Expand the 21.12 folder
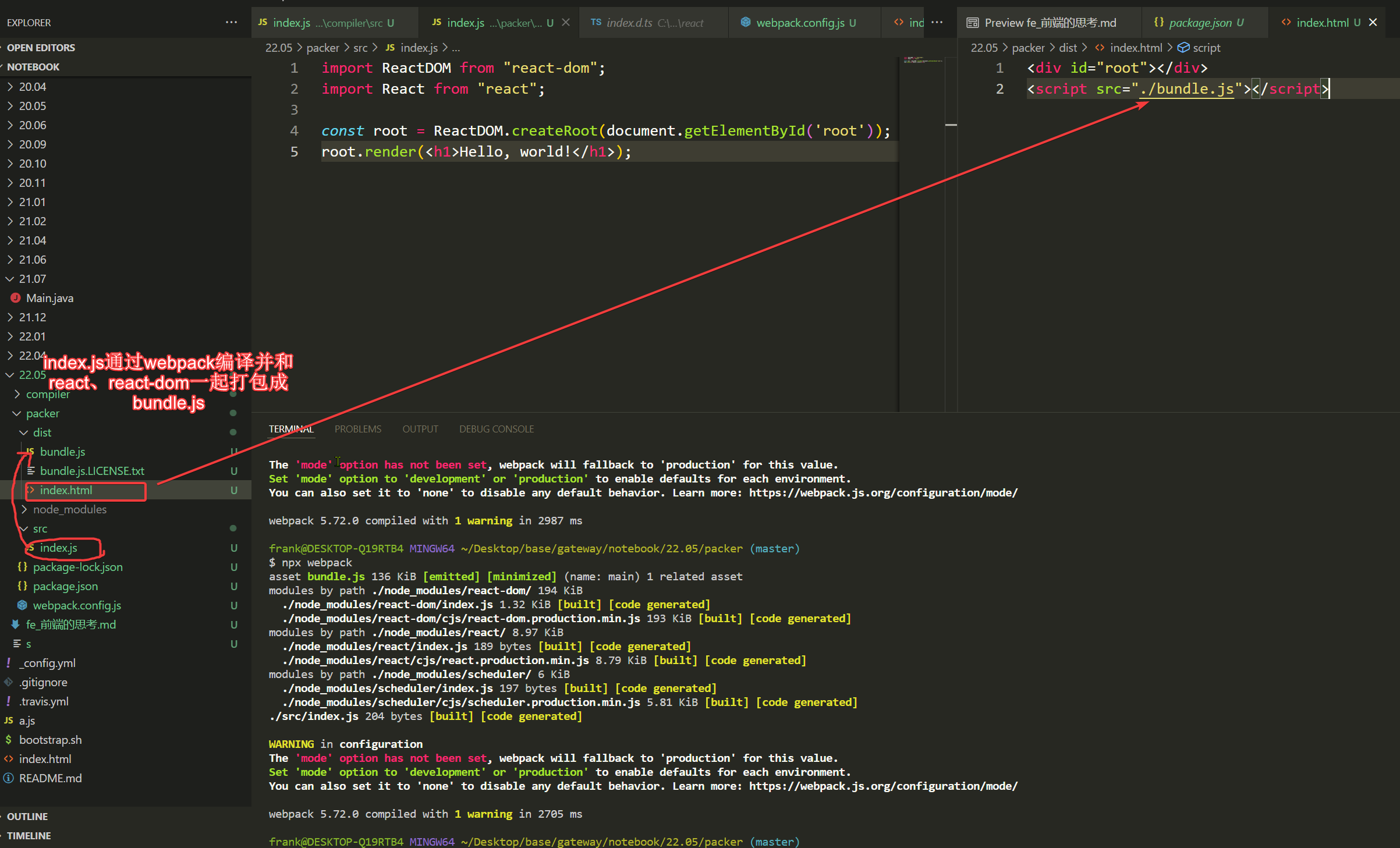 126,317
